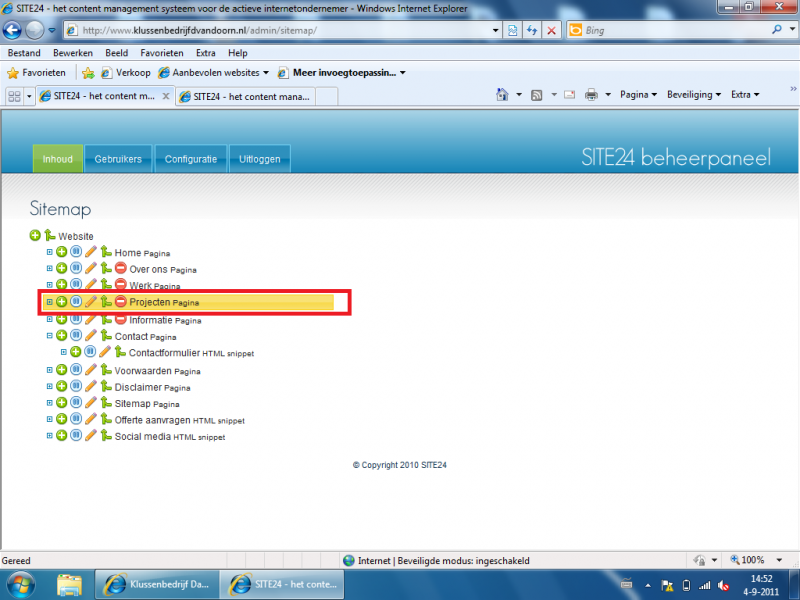Open the Favorieten menu in menu bar
The image size is (800, 600).
(162, 52)
